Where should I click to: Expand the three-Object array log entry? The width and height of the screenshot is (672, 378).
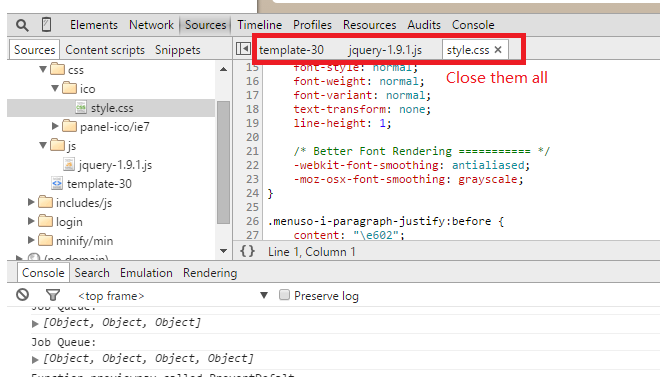(35, 324)
